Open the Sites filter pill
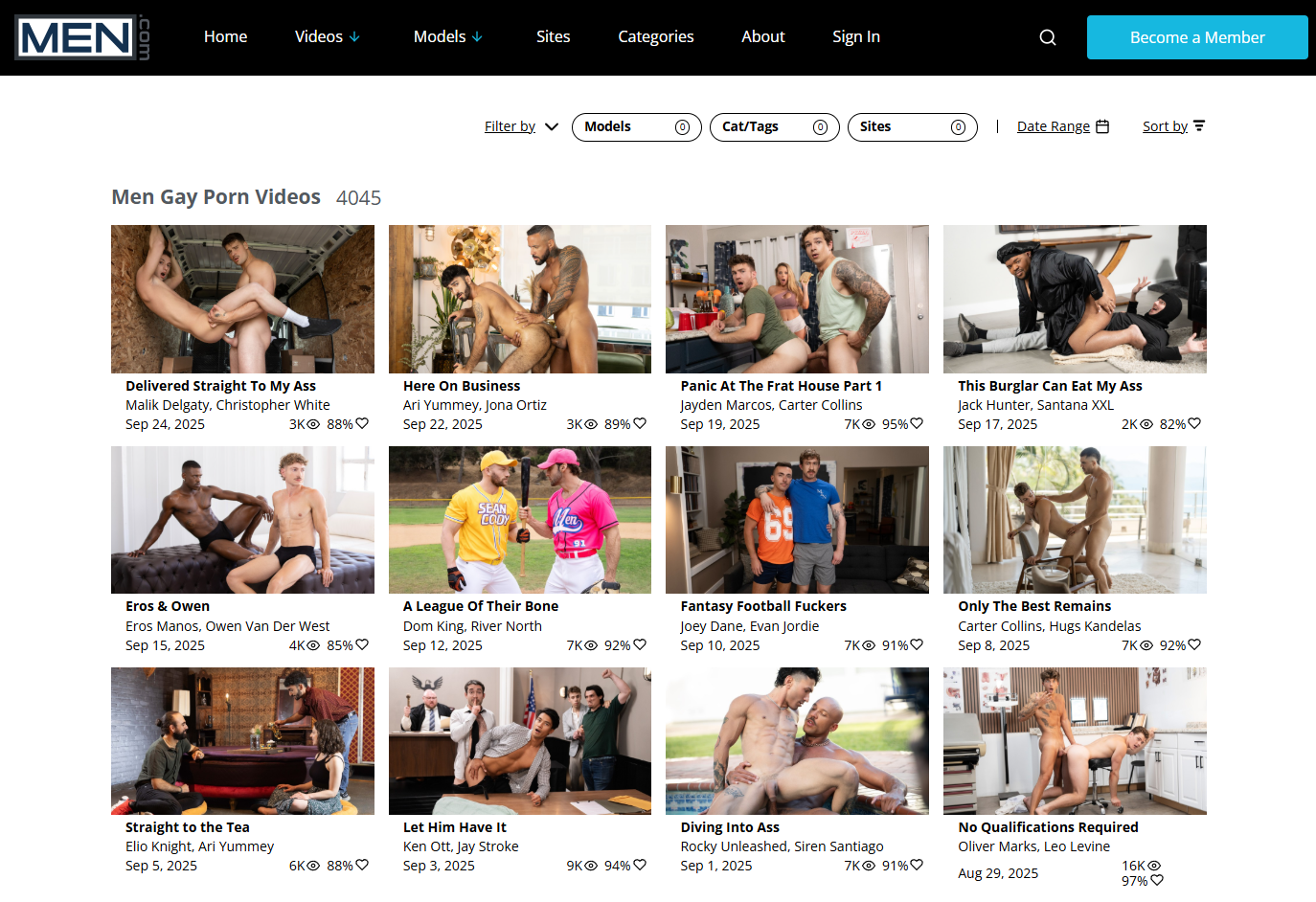This screenshot has height=902, width=1316. [912, 127]
